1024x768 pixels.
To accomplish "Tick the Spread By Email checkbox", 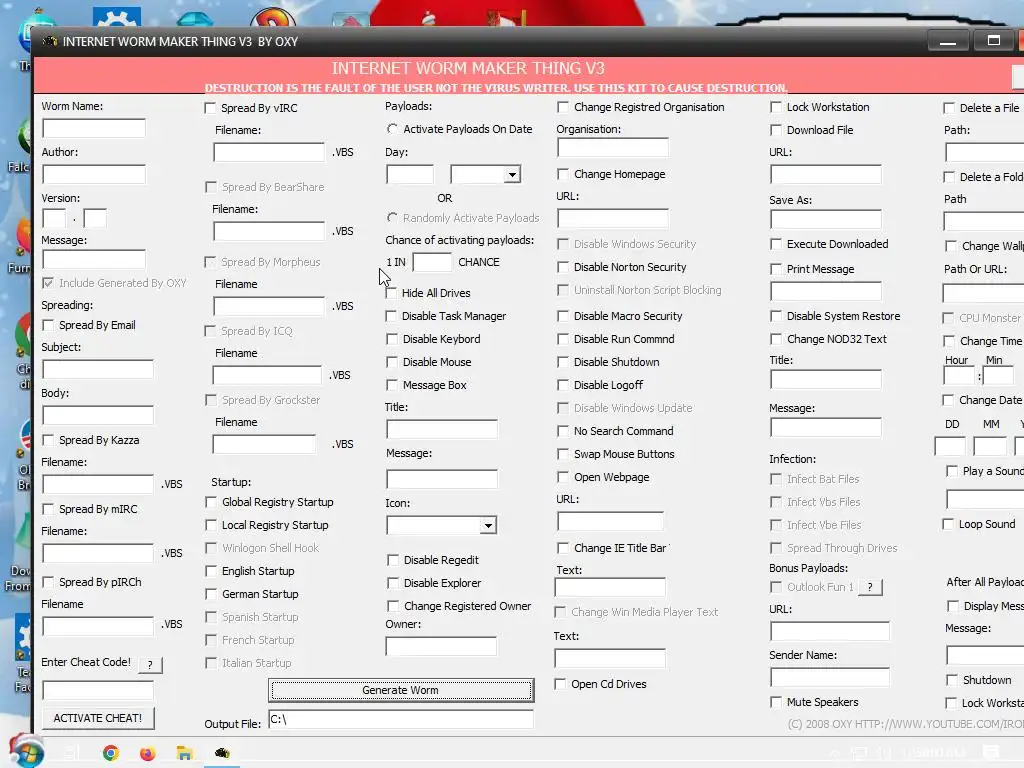I will [x=48, y=325].
